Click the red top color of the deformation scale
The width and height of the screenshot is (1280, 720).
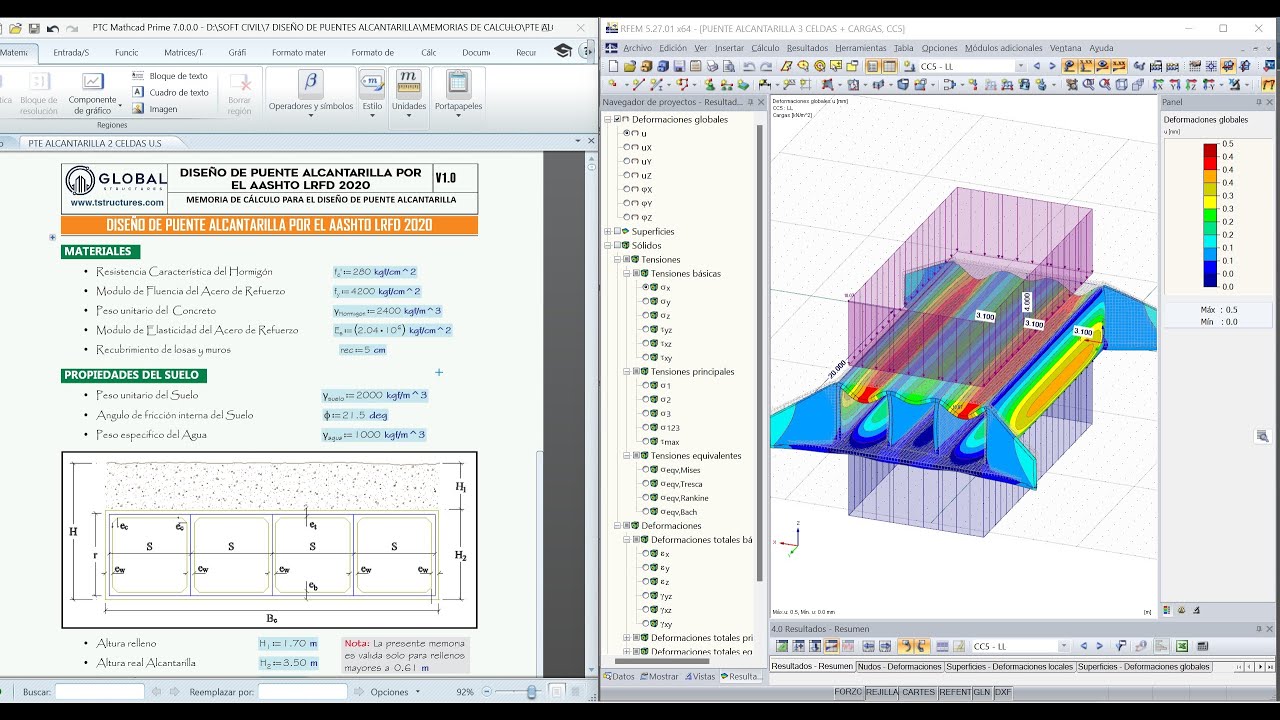click(x=1210, y=150)
